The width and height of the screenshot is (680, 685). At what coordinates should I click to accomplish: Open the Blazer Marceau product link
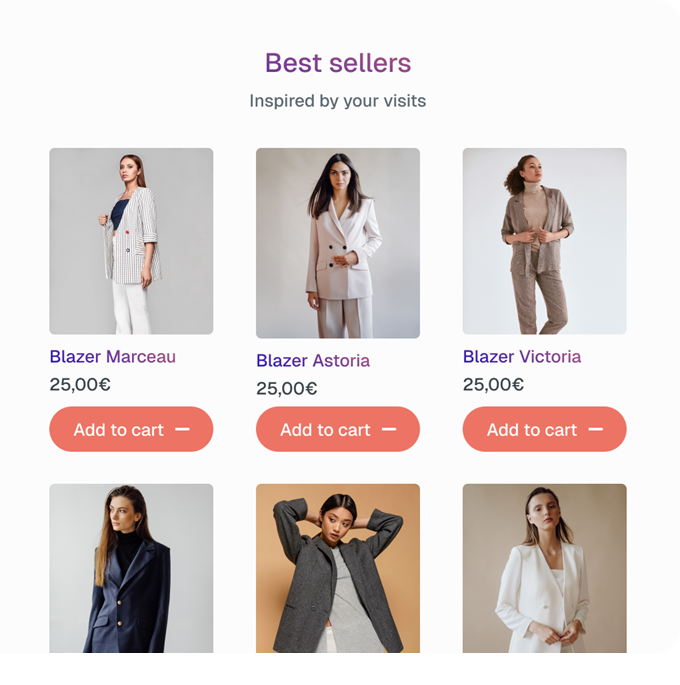(112, 357)
